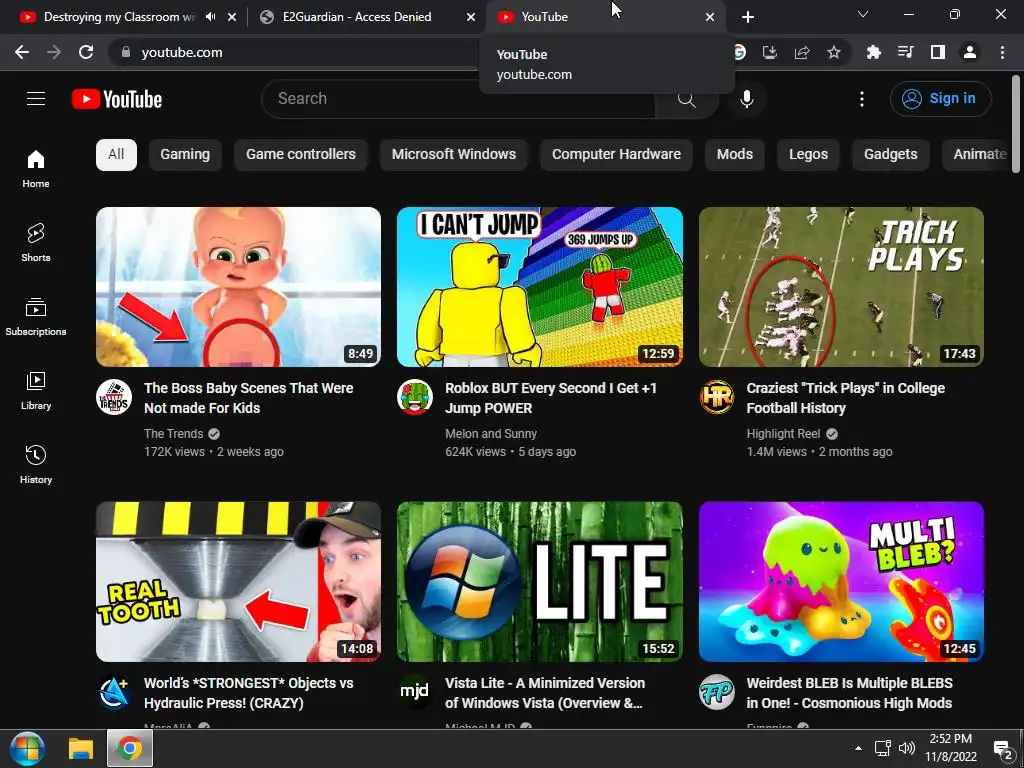Open Vista Lite video title
1024x768 pixels.
[x=545, y=693]
